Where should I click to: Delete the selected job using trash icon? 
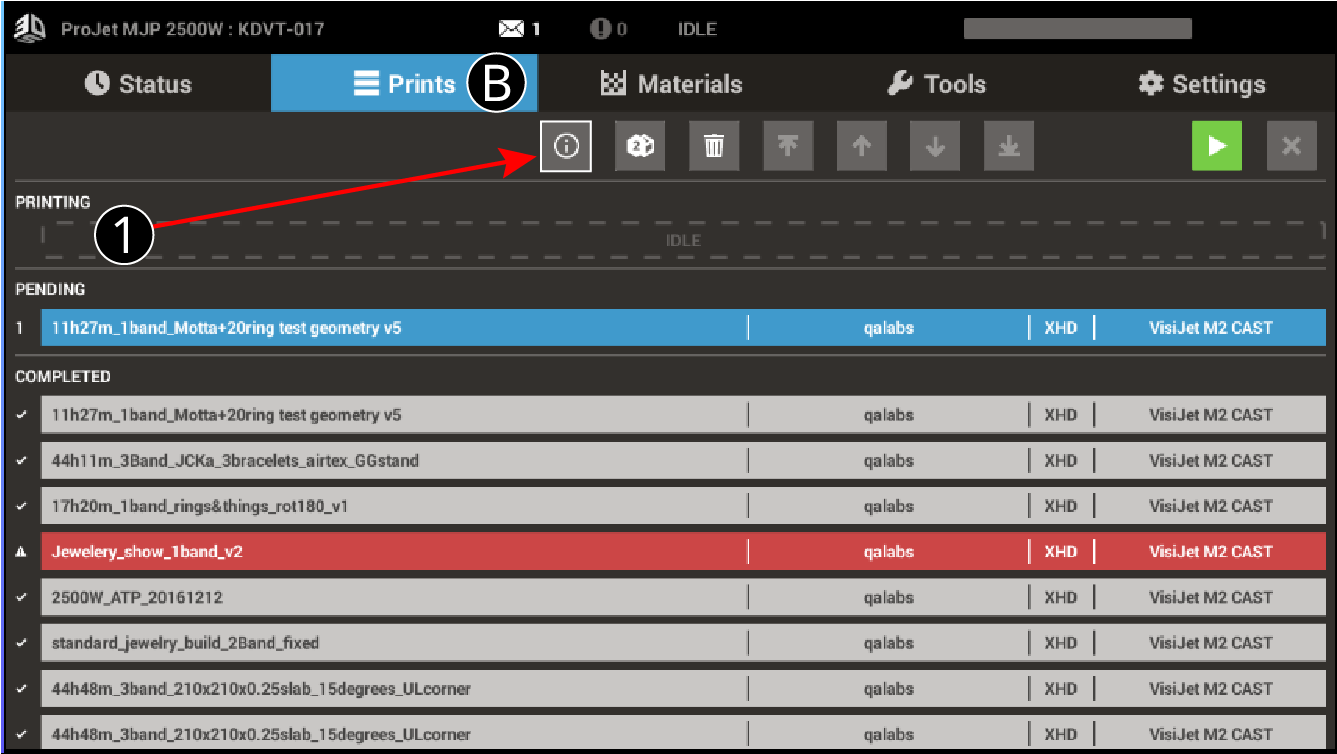(714, 145)
